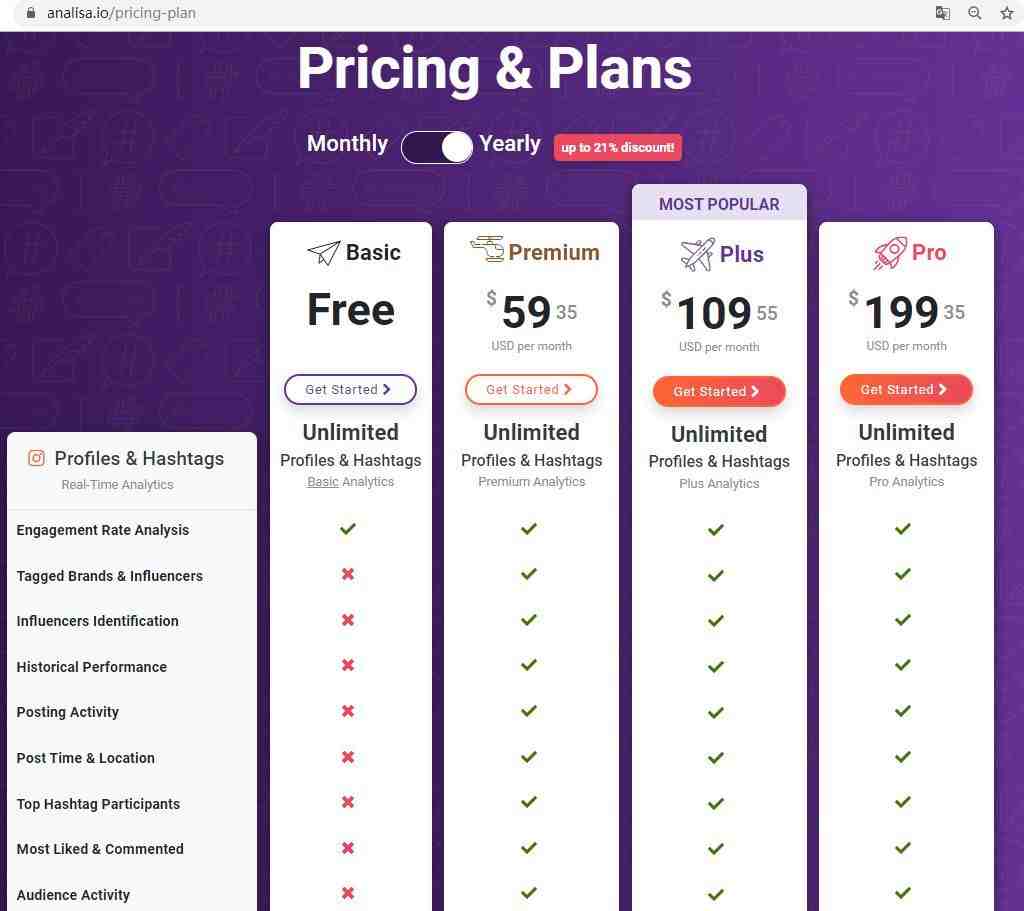Click the underlined Basic Analytics link
The width and height of the screenshot is (1024, 911).
351,482
